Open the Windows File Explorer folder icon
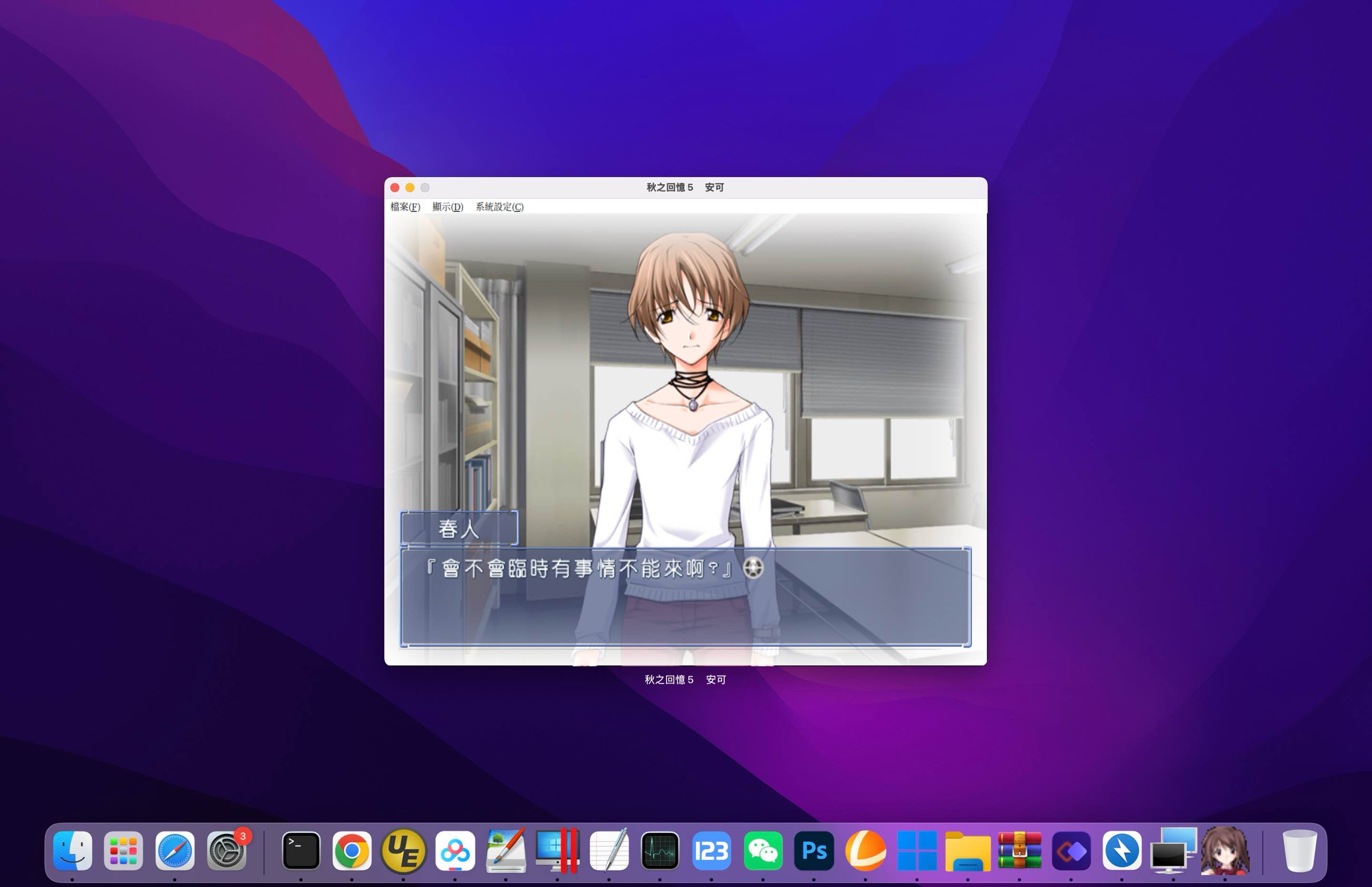This screenshot has width=1372, height=887. point(968,851)
